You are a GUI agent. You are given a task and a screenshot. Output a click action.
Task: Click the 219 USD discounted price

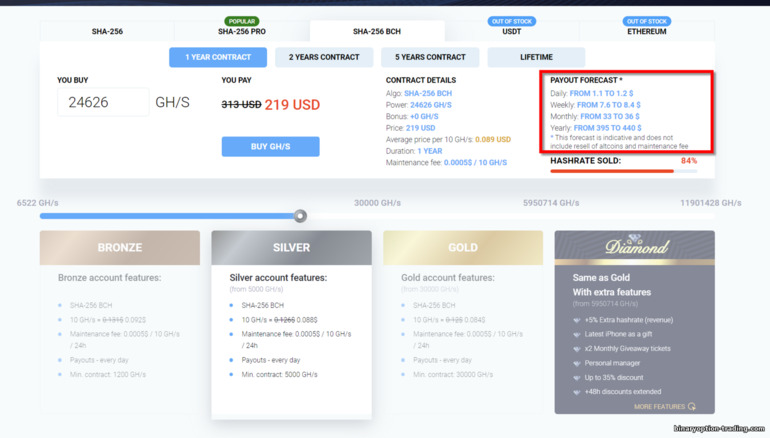[x=292, y=105]
